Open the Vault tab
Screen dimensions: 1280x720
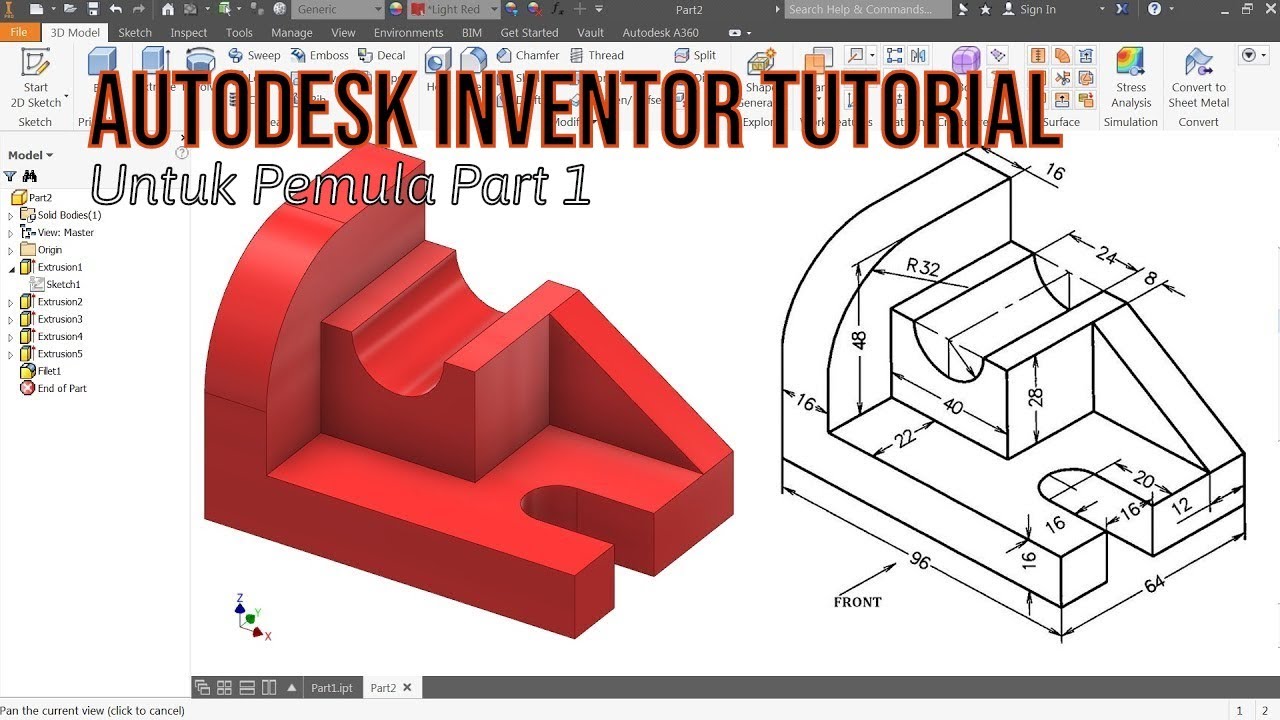[x=590, y=32]
